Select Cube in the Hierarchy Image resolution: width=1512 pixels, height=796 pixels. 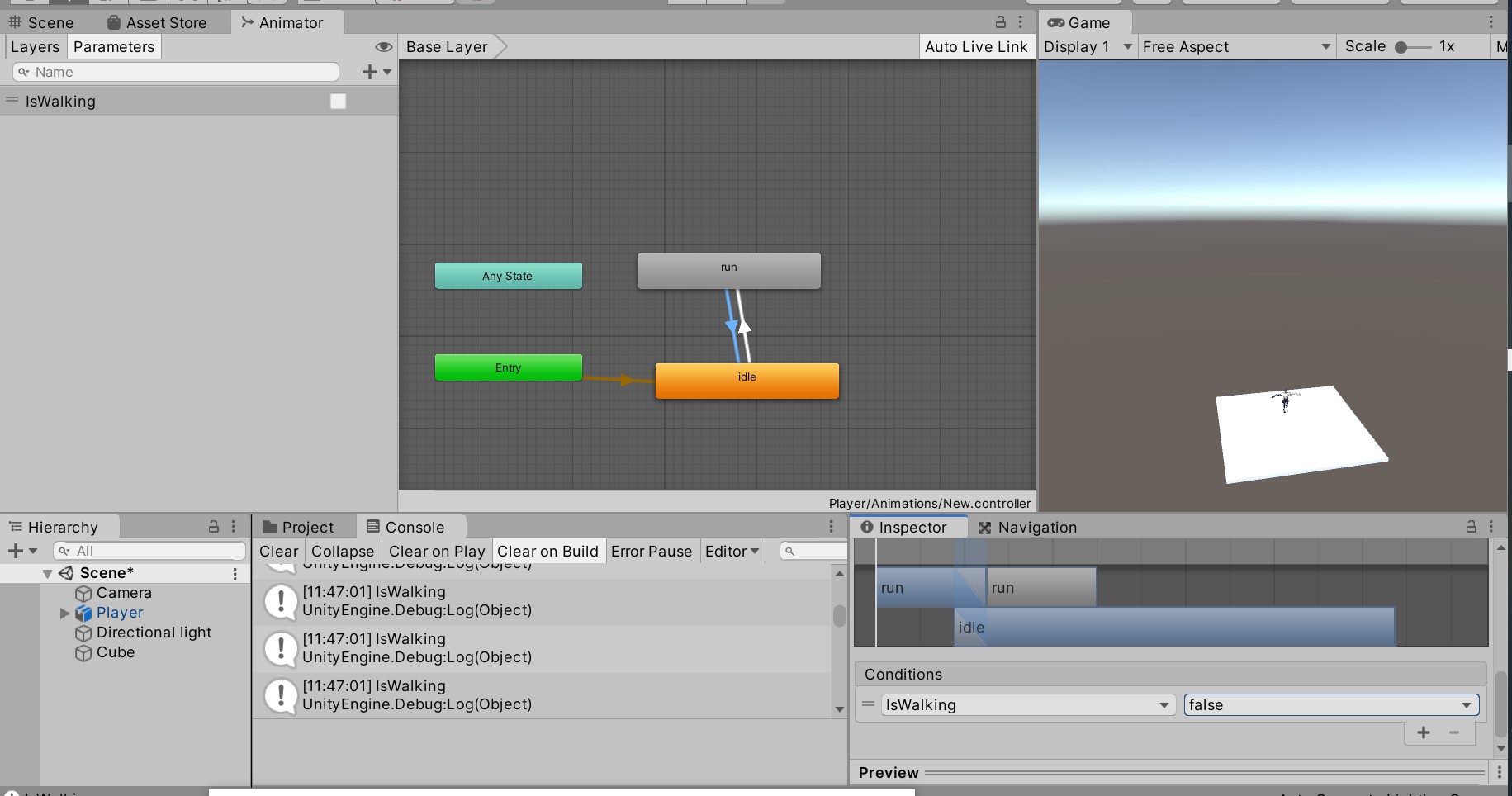[x=115, y=652]
